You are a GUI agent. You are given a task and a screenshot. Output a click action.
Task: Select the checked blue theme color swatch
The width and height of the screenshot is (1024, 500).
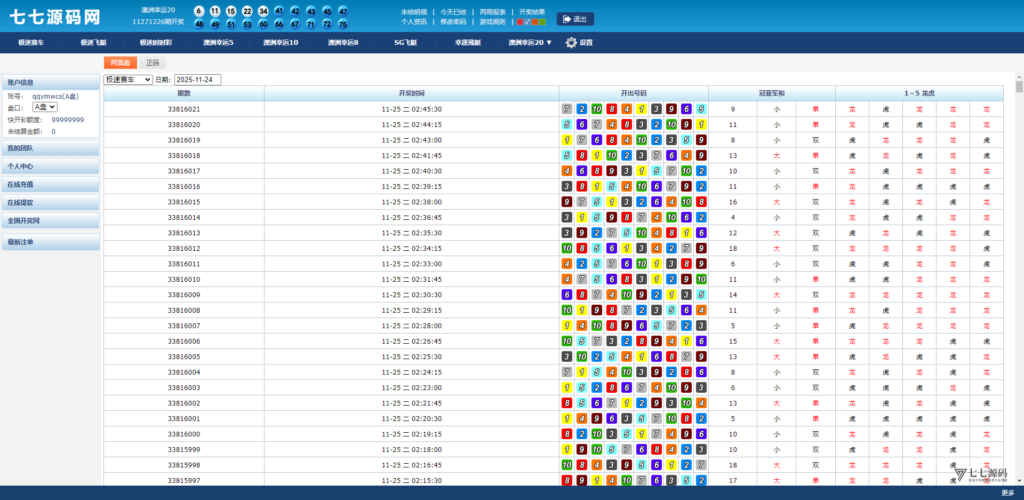tap(528, 22)
